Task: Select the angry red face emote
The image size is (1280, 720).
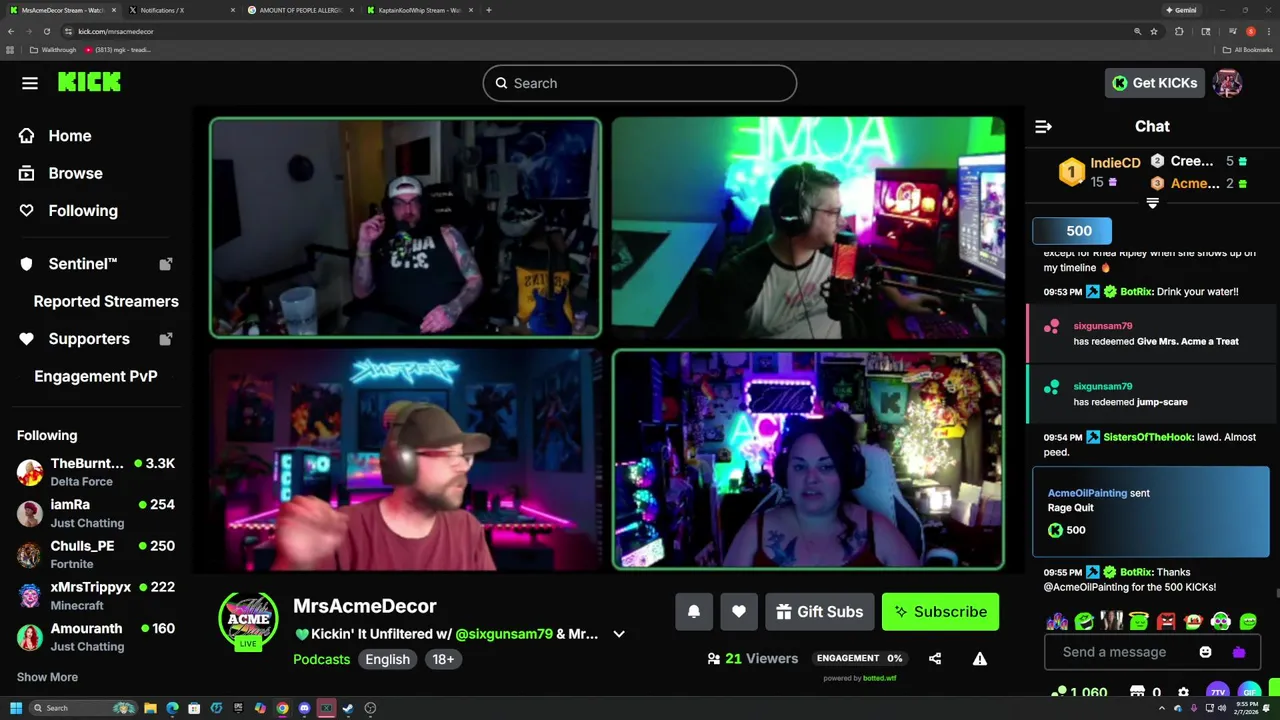Action: click(1166, 622)
